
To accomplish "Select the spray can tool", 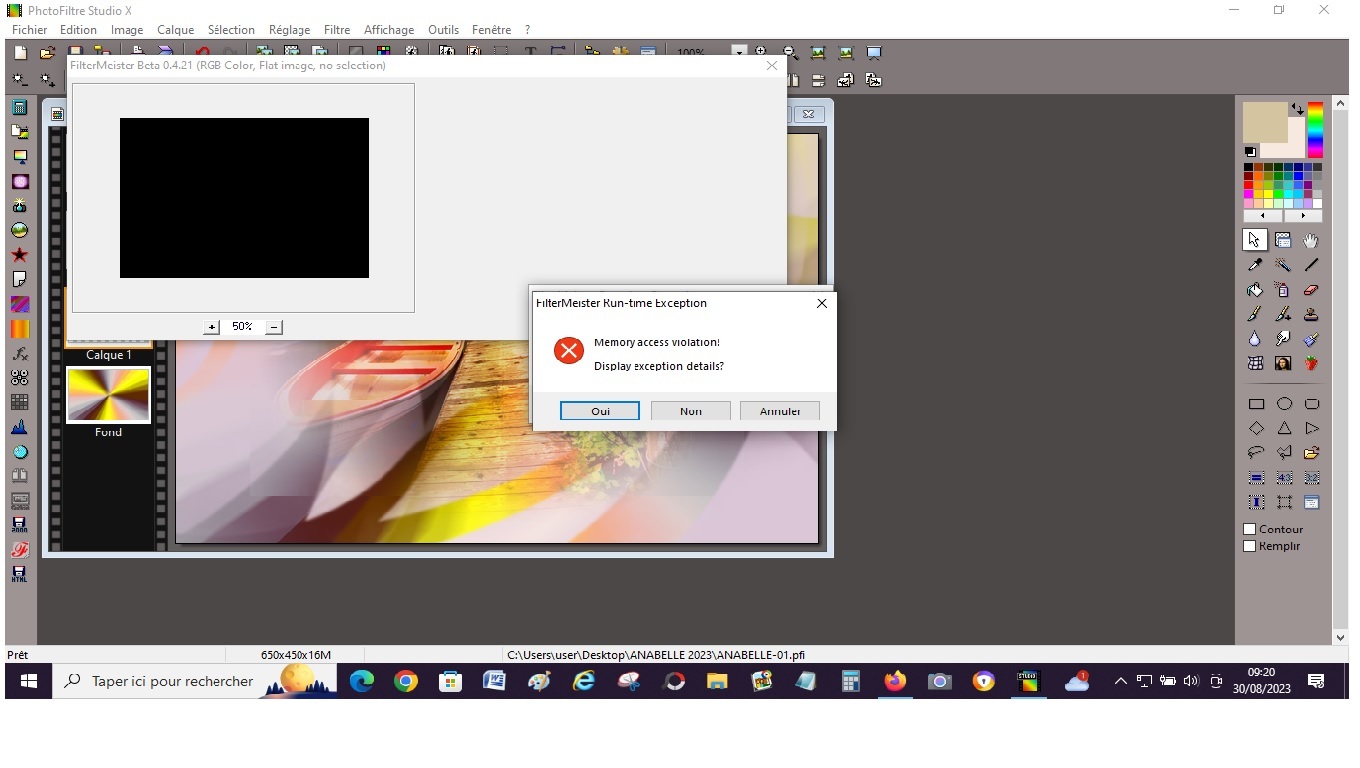I will [x=1283, y=290].
